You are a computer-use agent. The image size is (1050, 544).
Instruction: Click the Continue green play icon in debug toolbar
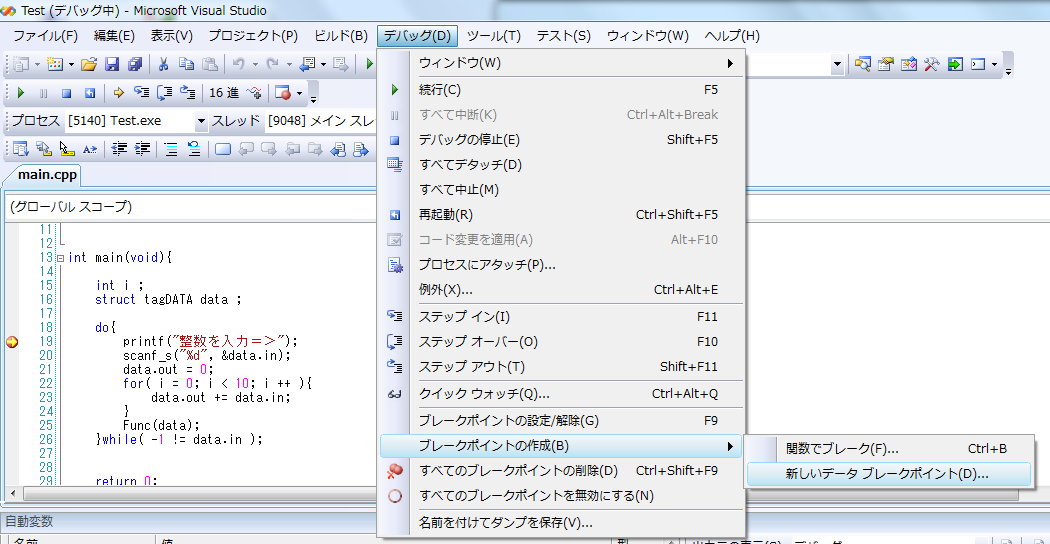(x=21, y=93)
